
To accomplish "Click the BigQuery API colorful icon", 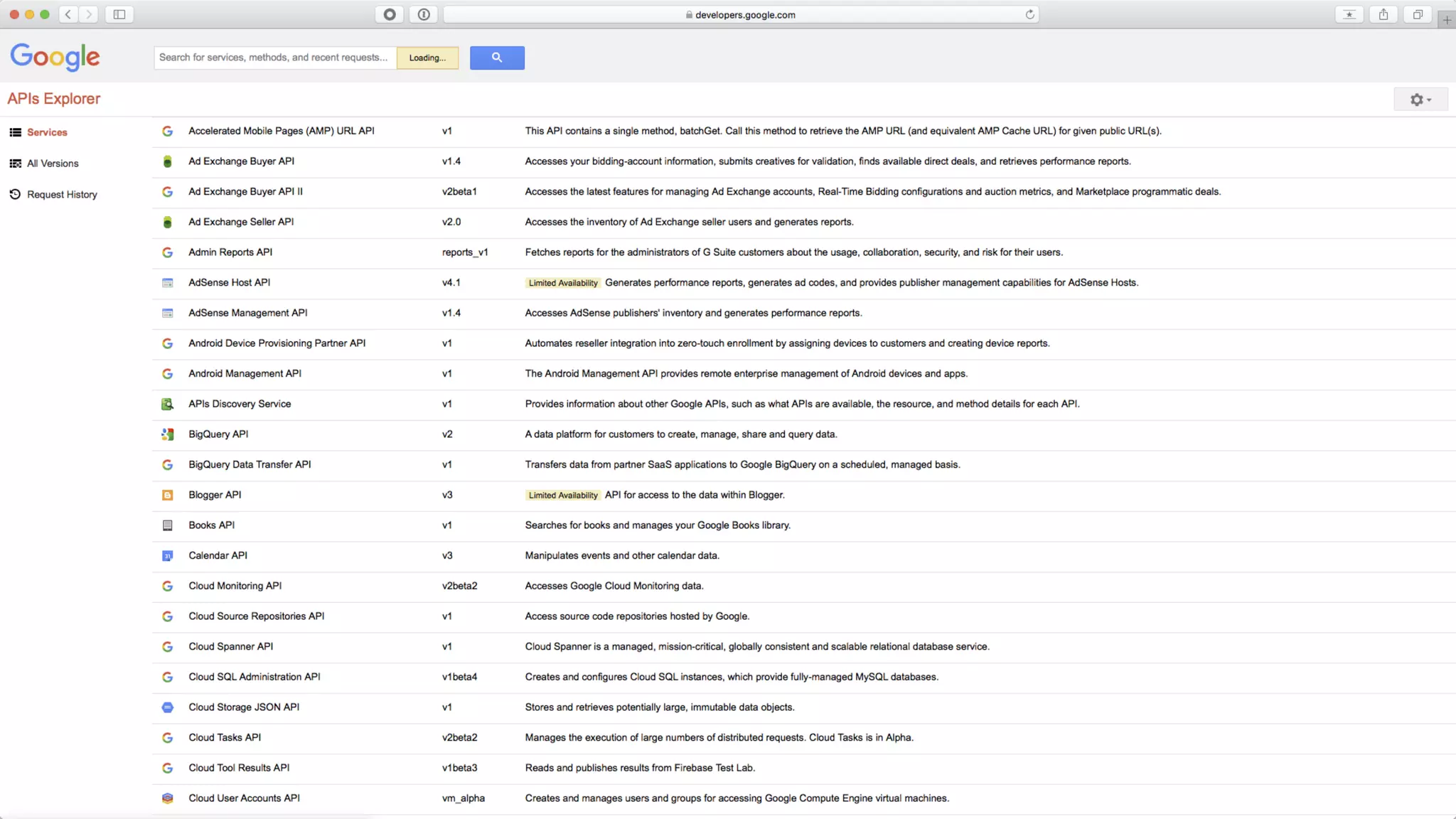I will pos(168,434).
